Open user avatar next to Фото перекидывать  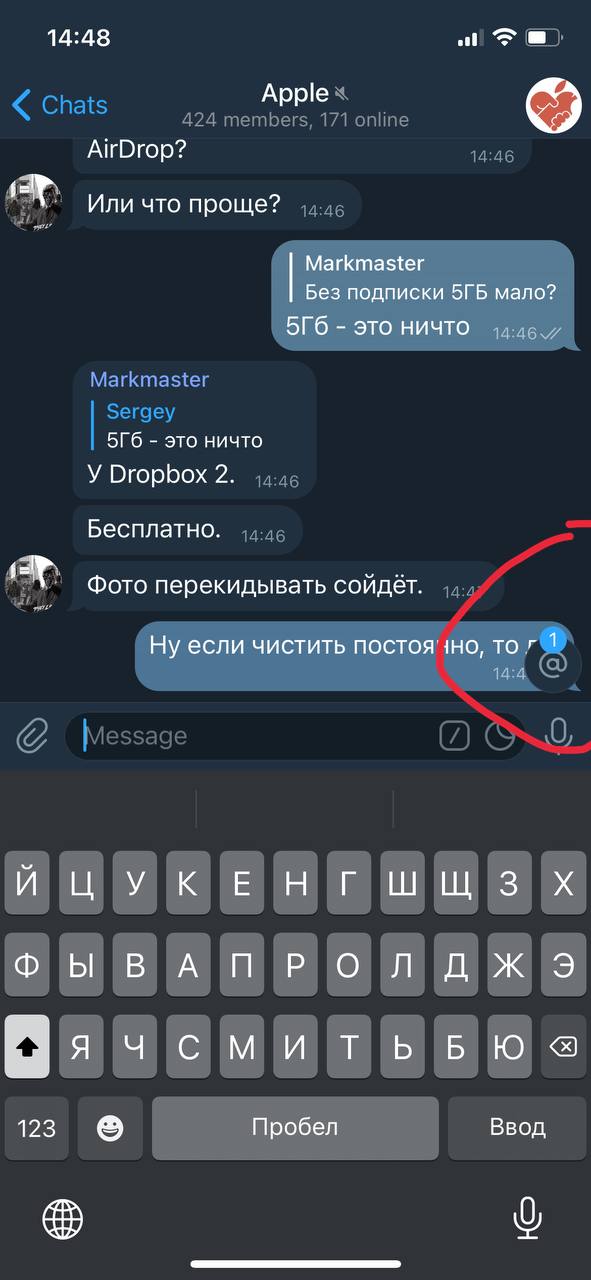coord(34,584)
